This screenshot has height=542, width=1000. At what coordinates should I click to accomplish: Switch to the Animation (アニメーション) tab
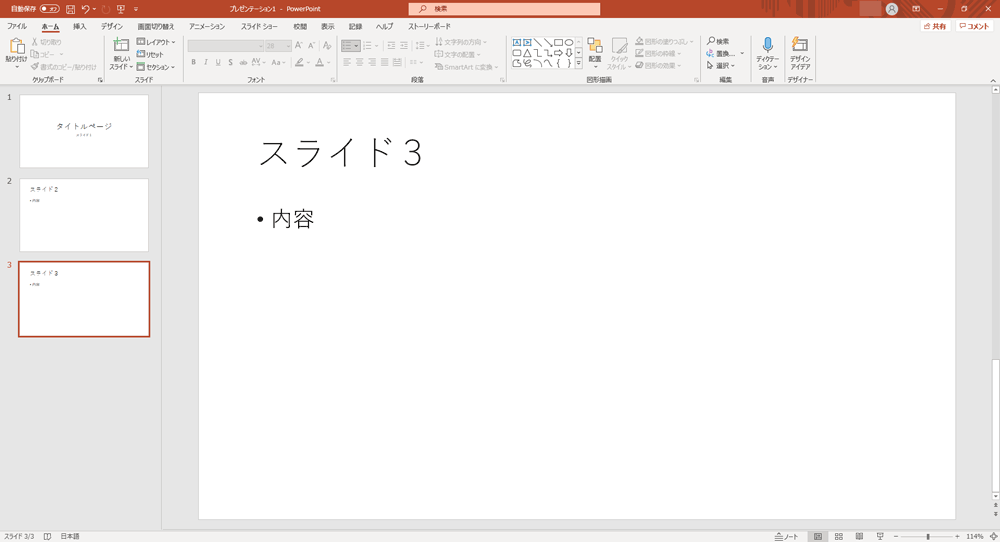point(207,27)
